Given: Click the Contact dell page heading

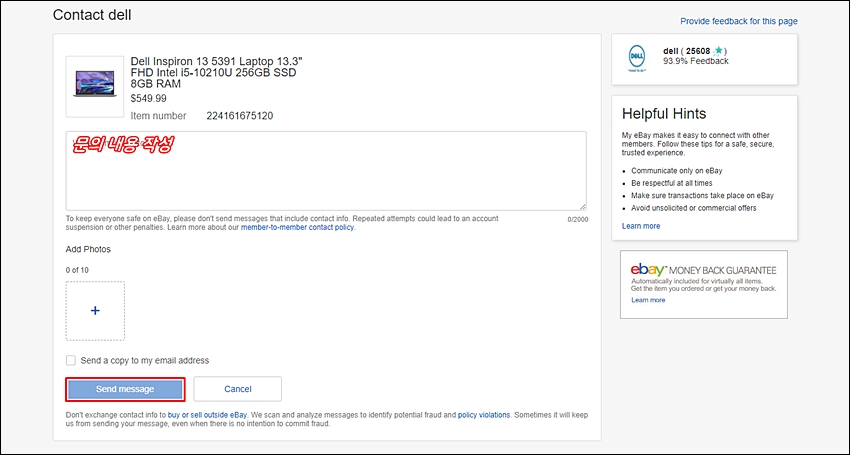Looking at the screenshot, I should pos(92,15).
